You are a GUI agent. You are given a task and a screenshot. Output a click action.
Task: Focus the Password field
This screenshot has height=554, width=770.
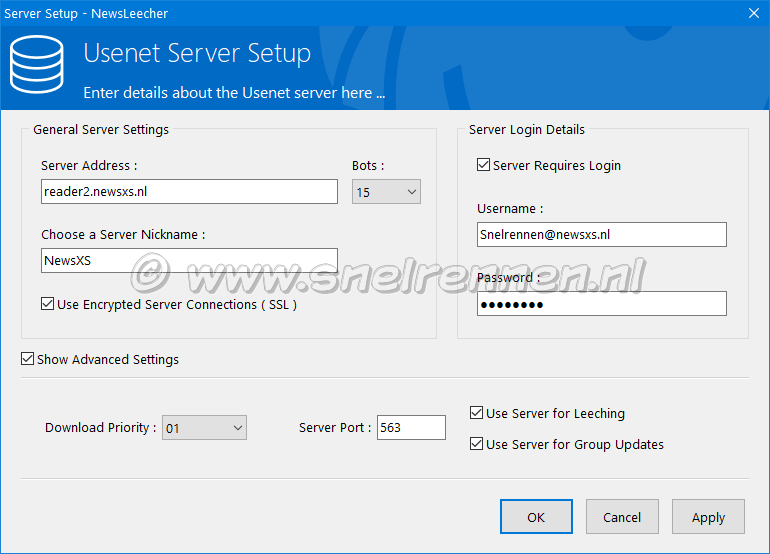602,304
